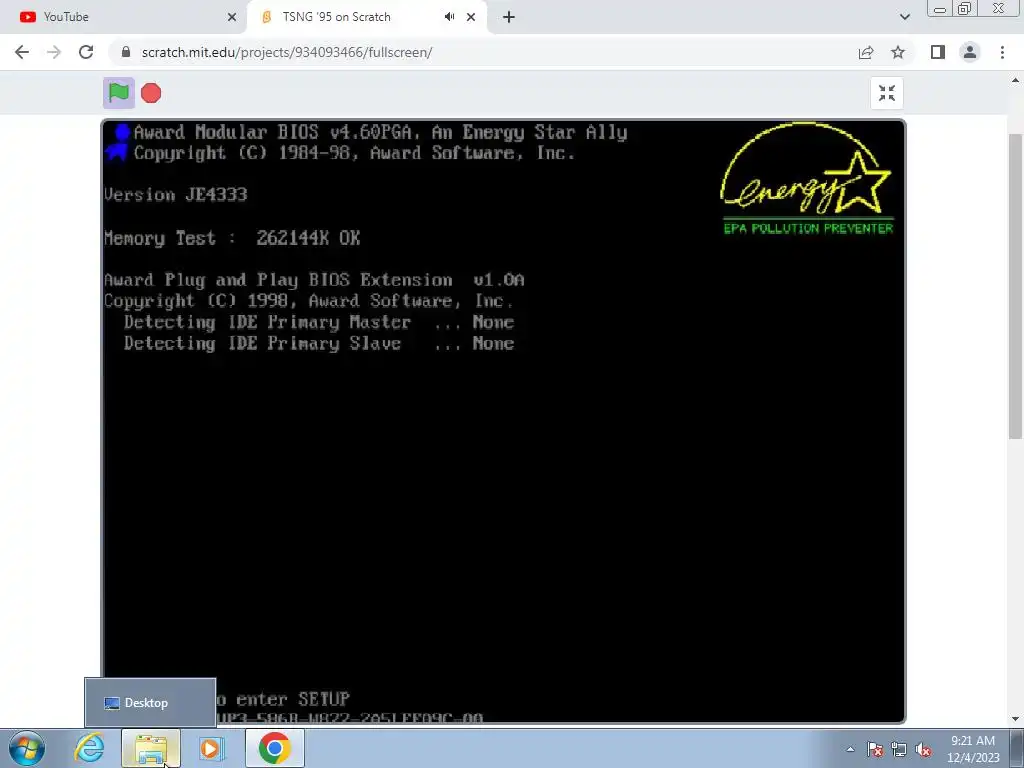Close the TSNG '95 on Scratch tab
The image size is (1024, 768).
[471, 17]
